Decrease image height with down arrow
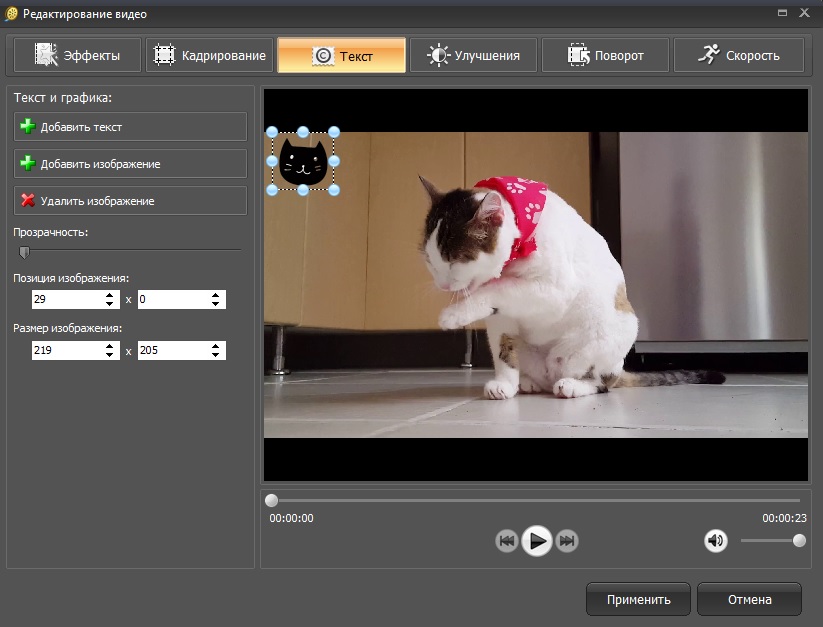This screenshot has width=823, height=627. 216,355
